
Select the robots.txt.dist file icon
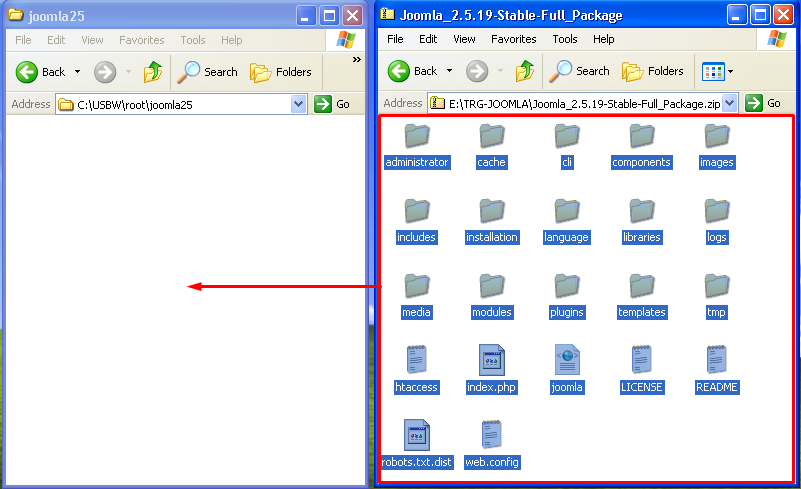[417, 435]
